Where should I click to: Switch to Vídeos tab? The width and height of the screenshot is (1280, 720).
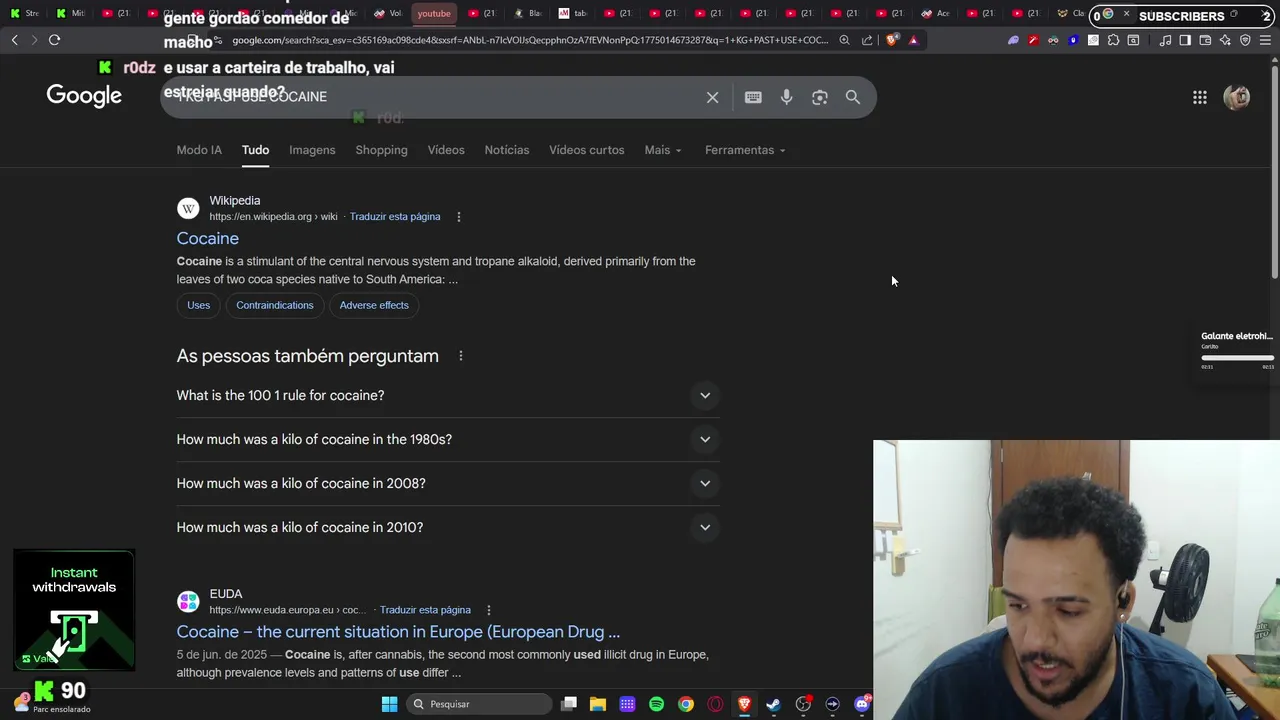coord(446,150)
